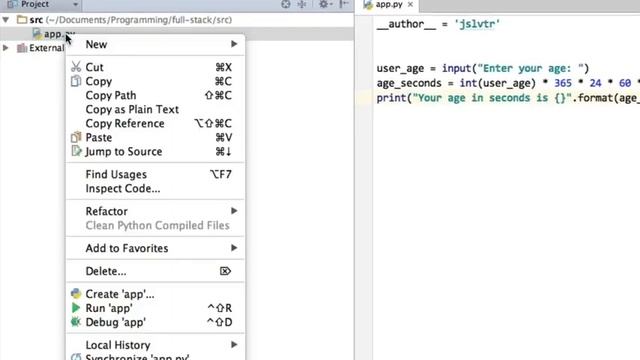Select Inspect Code... menu entry

pyautogui.click(x=155, y=189)
